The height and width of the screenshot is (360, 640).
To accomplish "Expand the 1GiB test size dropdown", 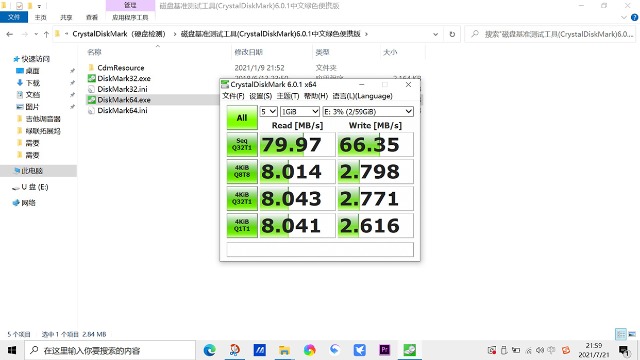I will tap(300, 111).
